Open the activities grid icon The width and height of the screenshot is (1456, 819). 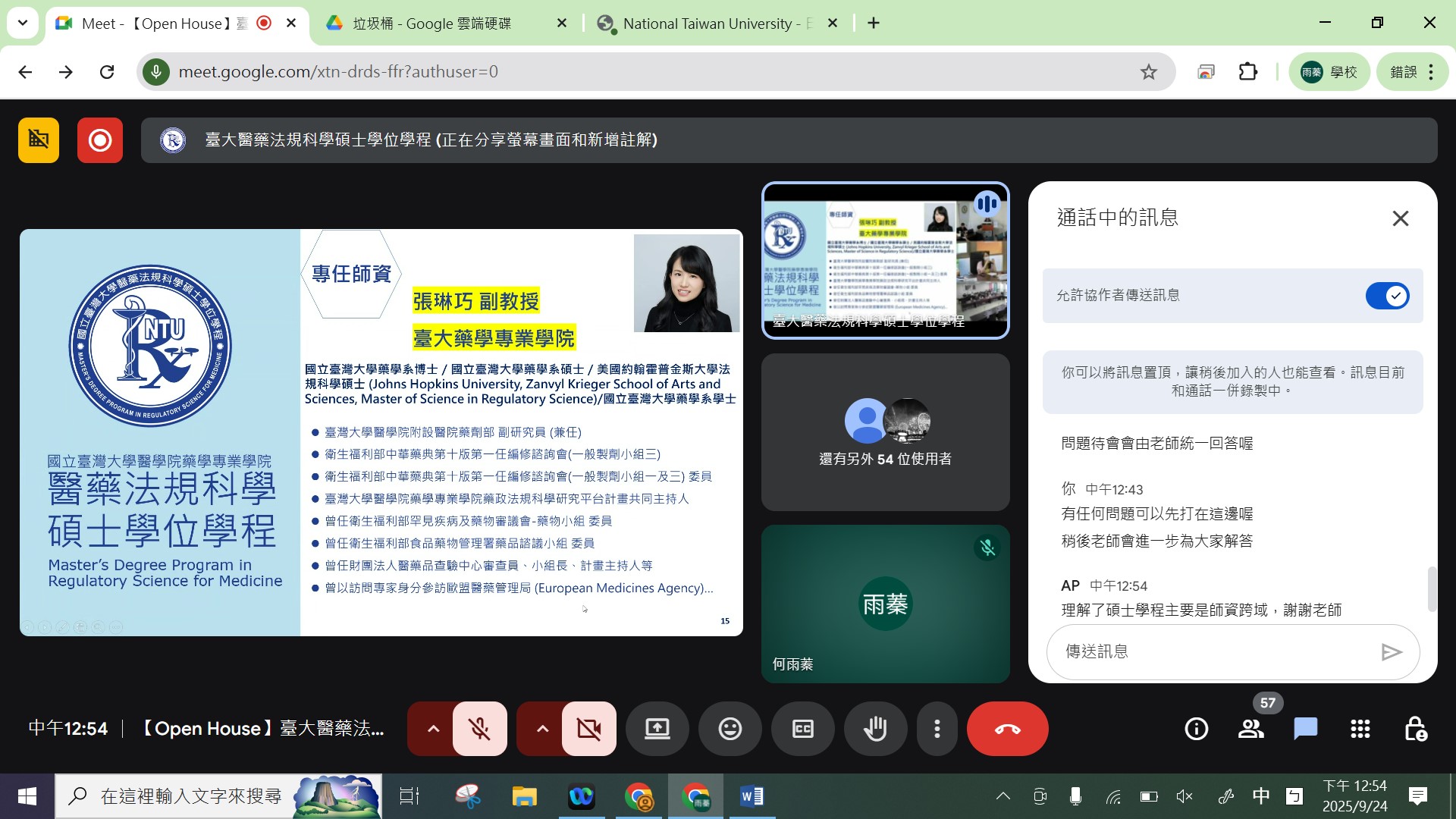pyautogui.click(x=1360, y=729)
